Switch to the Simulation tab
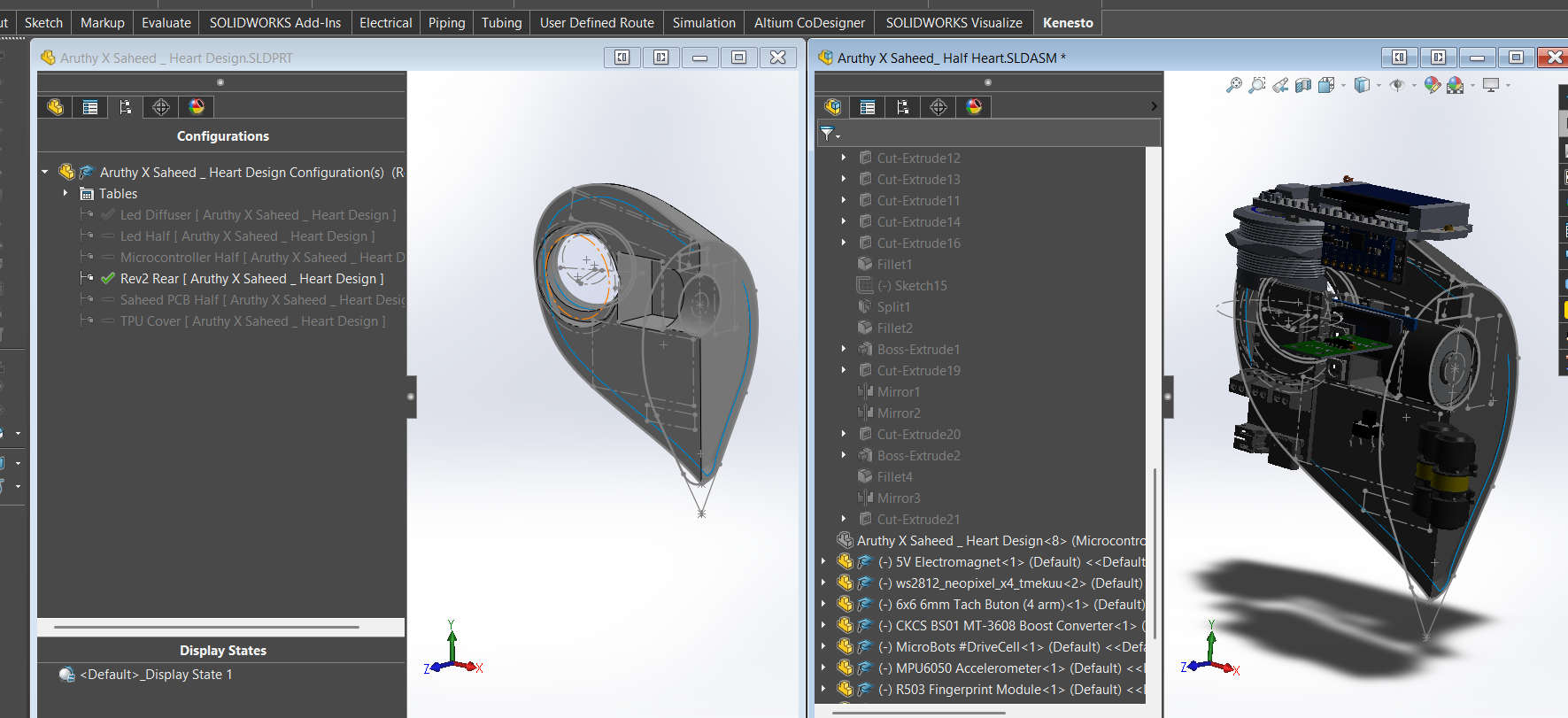 coord(704,23)
